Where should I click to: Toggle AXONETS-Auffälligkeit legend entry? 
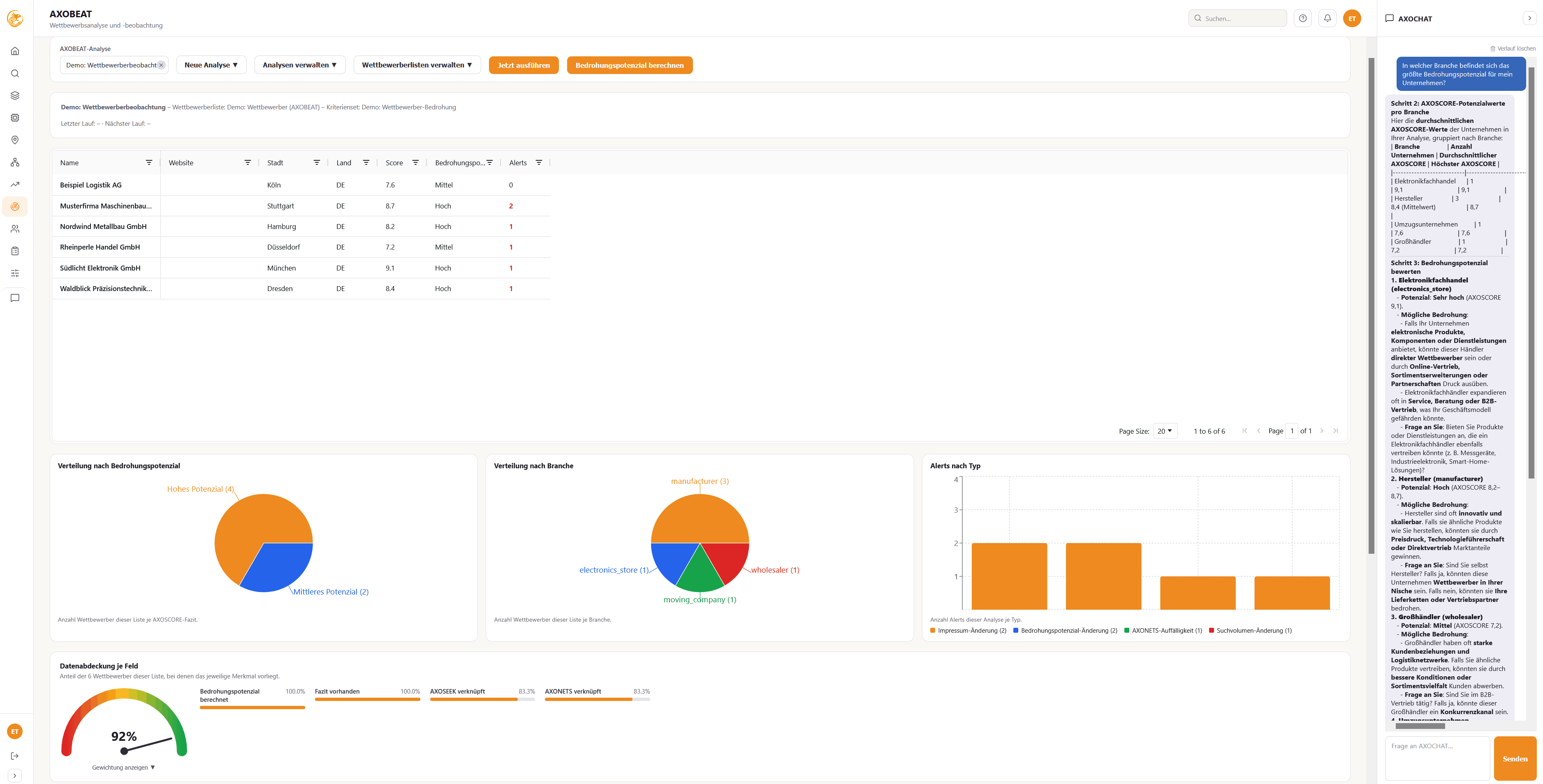[x=1163, y=631]
